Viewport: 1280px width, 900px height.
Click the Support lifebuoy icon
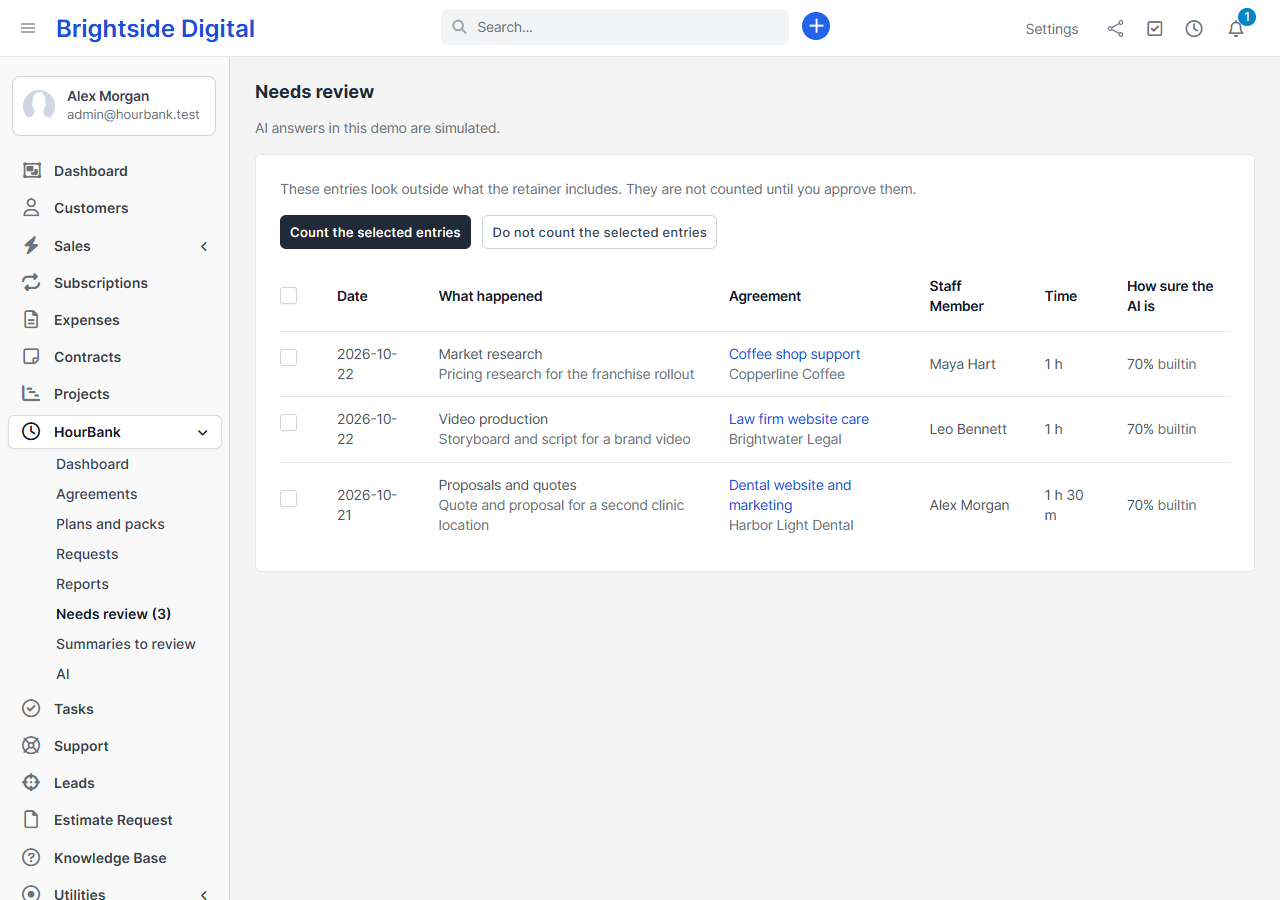[x=31, y=746]
